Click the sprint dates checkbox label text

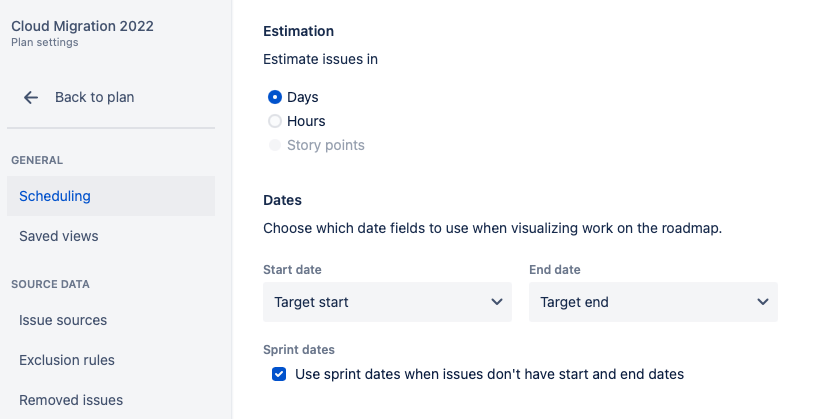(490, 374)
